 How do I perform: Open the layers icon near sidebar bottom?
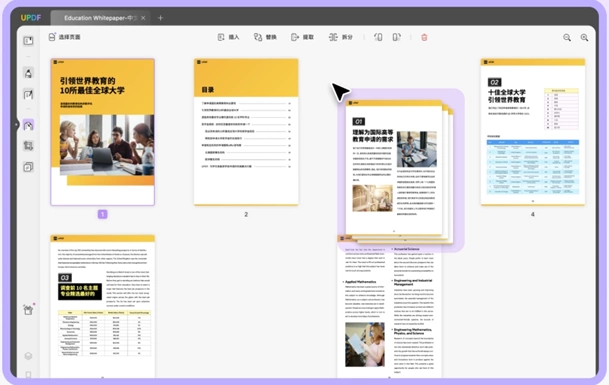point(28,356)
